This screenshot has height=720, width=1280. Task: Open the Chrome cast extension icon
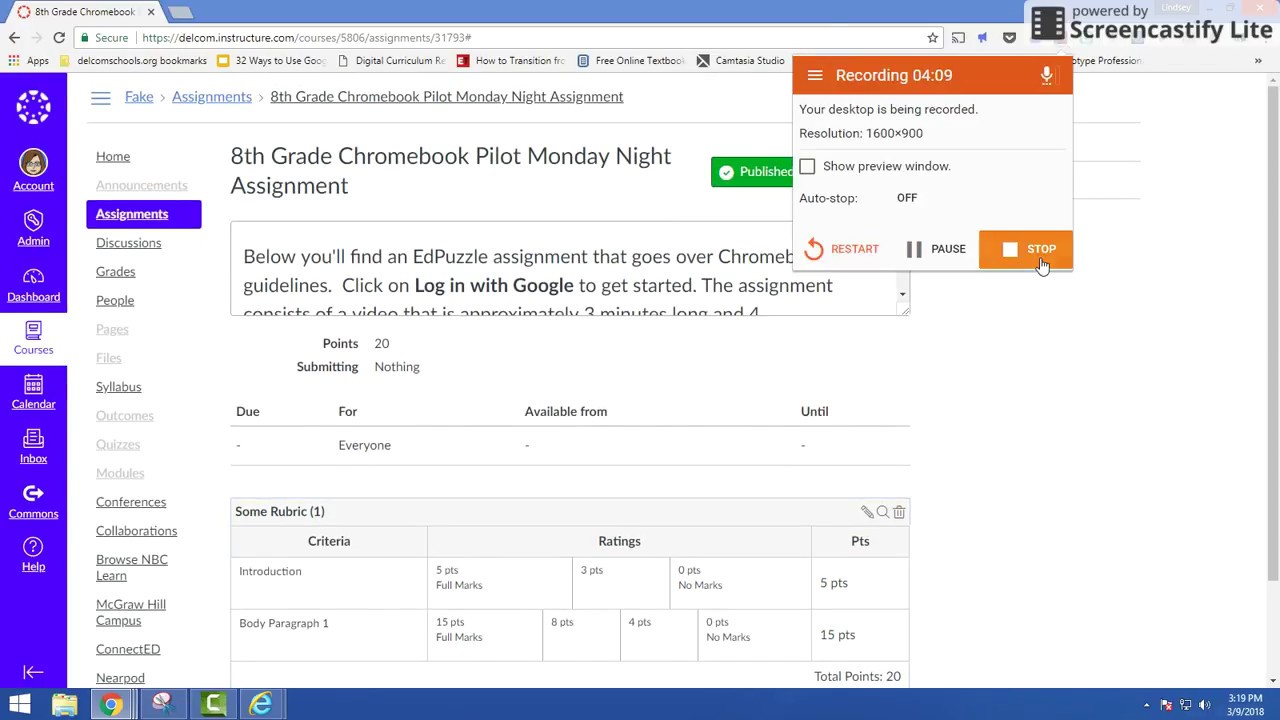(958, 38)
